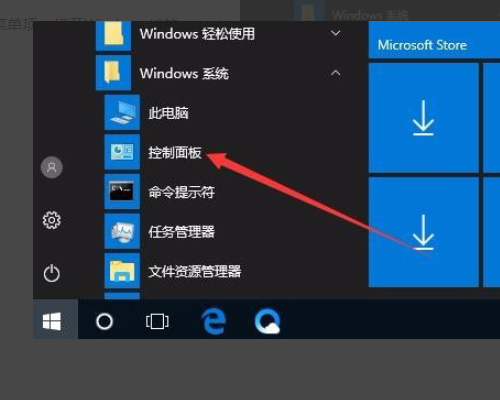Click the lower download arrow tile
Screen dimensions: 500x400
pyautogui.click(x=423, y=232)
